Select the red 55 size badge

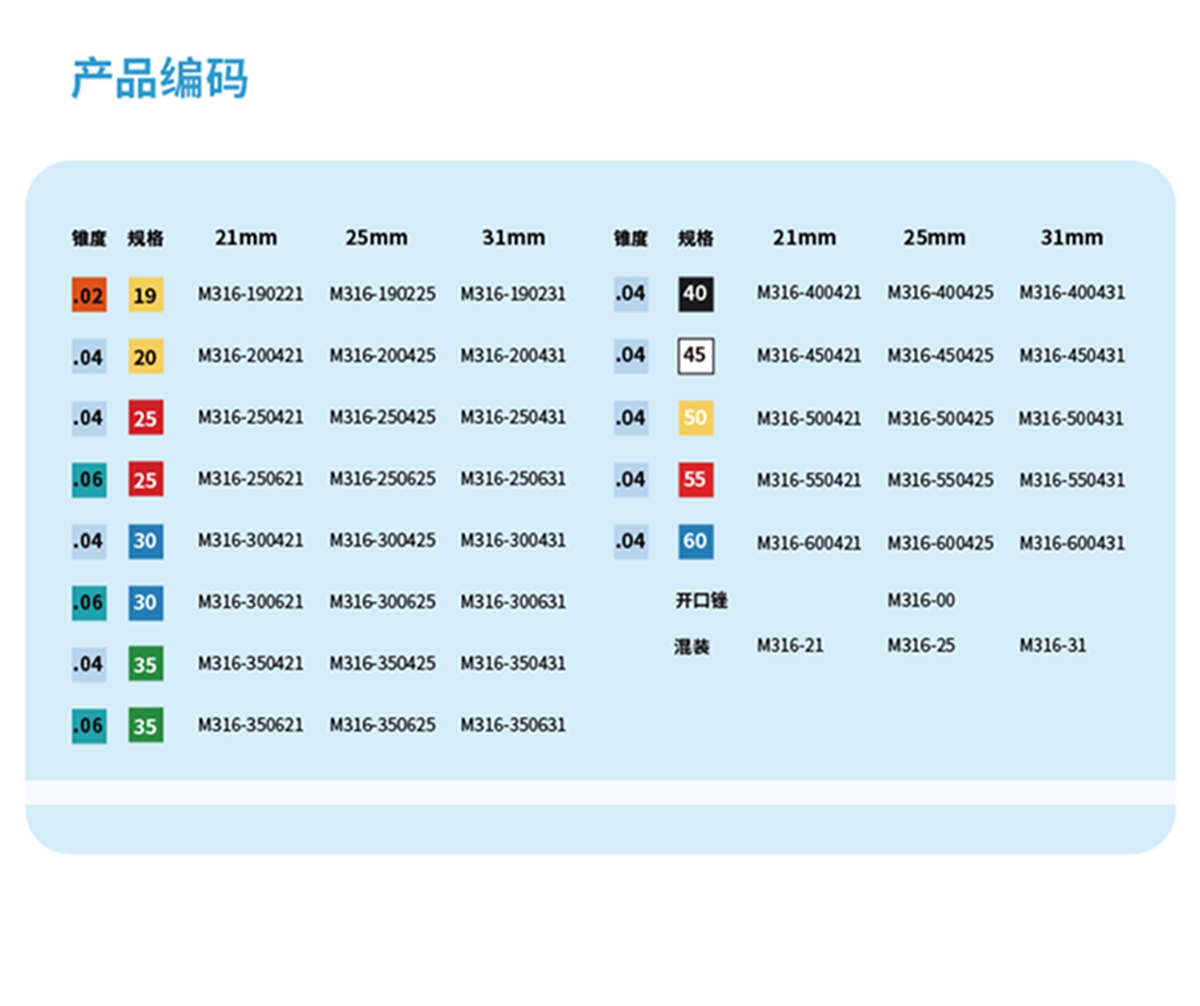695,480
